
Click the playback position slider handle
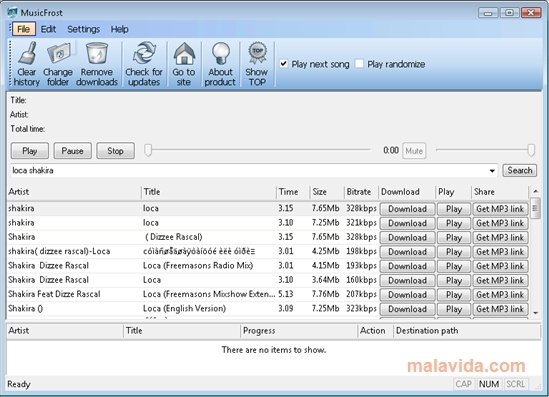148,150
